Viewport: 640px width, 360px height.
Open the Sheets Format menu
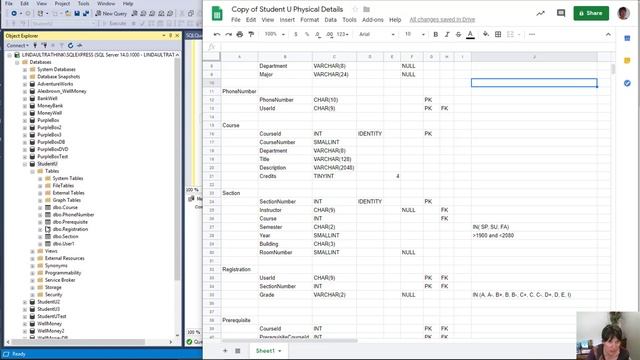tap(309, 20)
